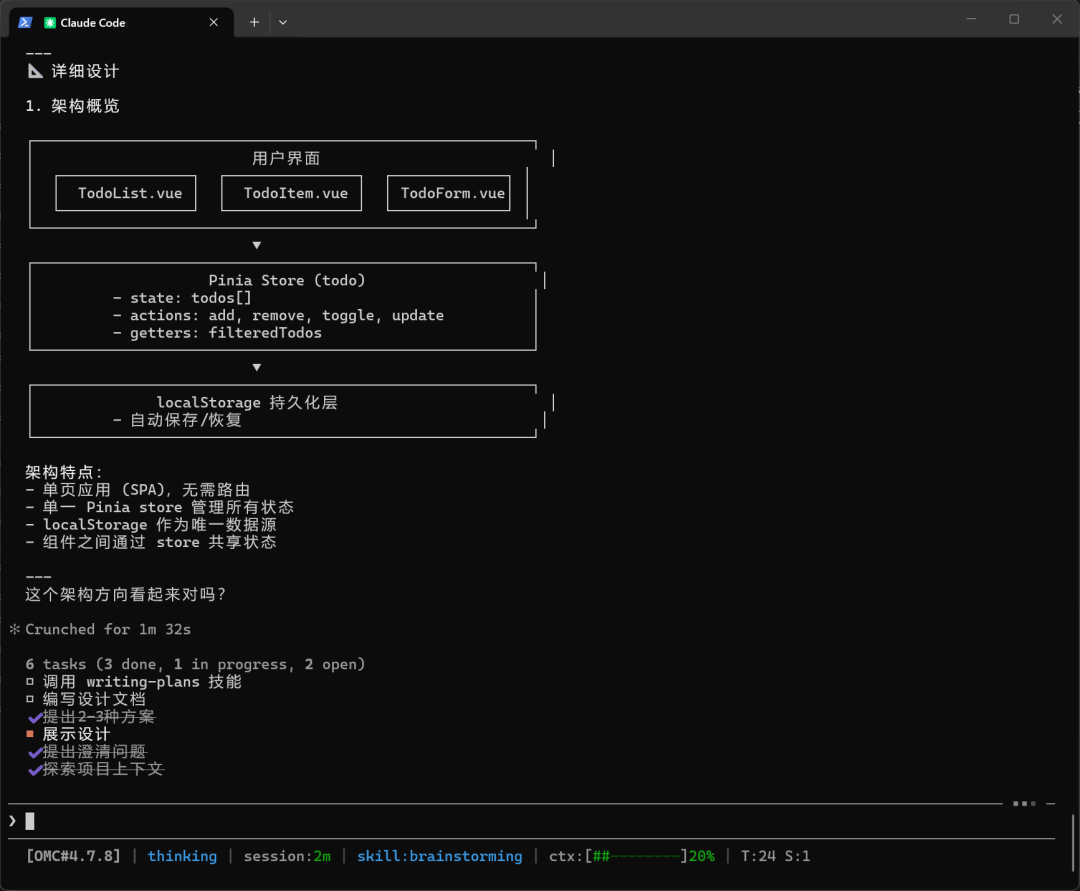1080x891 pixels.
Task: Click the '架构特点:' label
Action: pyautogui.click(x=64, y=472)
